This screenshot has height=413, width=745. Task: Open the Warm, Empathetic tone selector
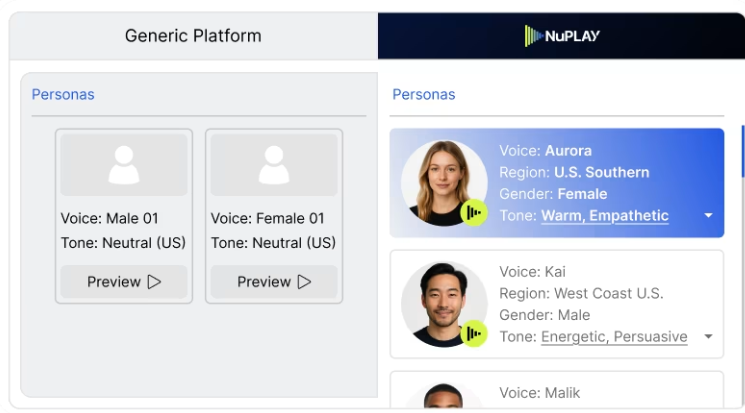[x=604, y=216]
